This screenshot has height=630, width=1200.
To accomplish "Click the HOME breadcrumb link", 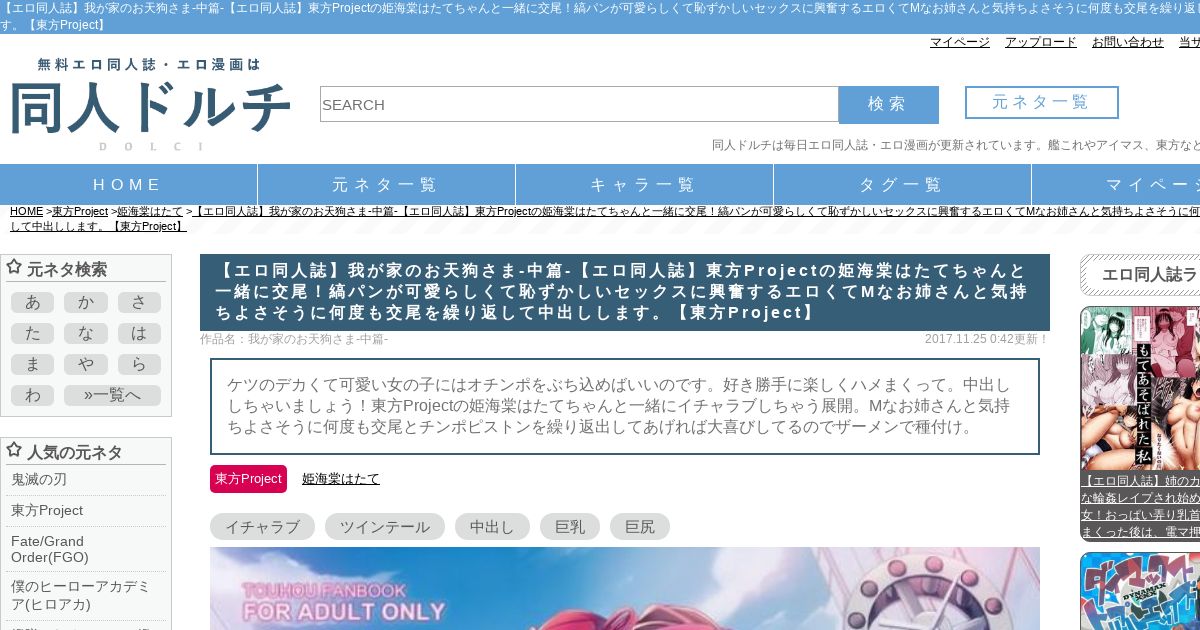I will 27,212.
